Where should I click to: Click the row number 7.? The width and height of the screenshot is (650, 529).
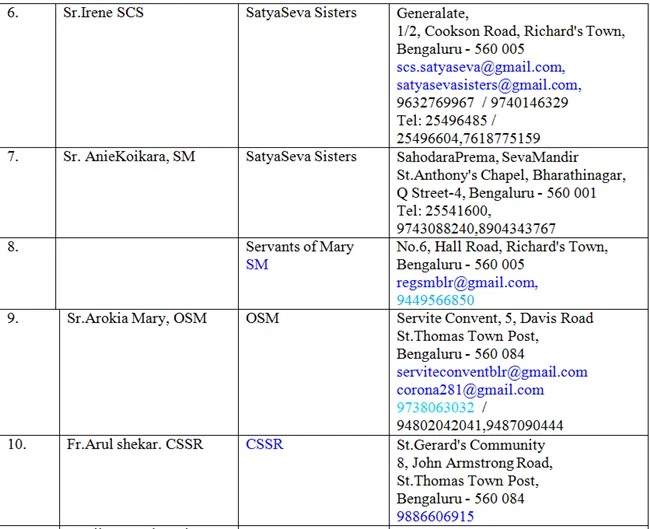pyautogui.click(x=13, y=157)
